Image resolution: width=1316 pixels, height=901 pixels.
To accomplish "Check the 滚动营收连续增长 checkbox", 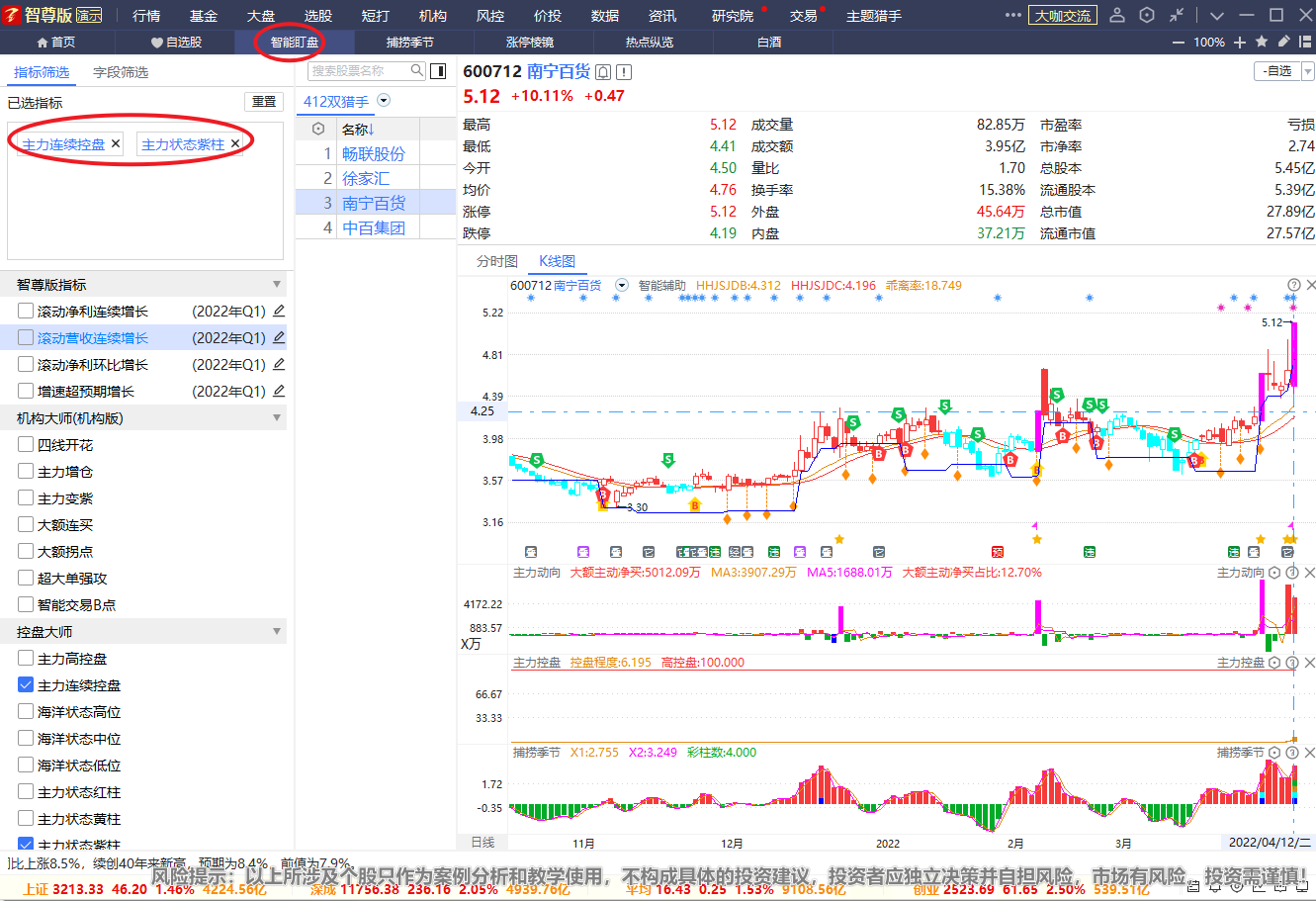I will point(26,337).
